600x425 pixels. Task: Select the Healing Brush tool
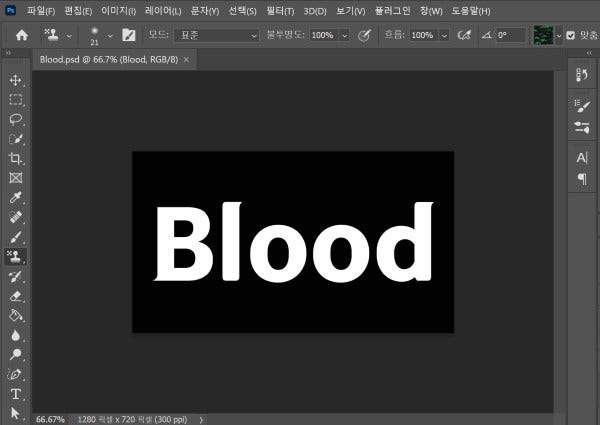[15, 217]
